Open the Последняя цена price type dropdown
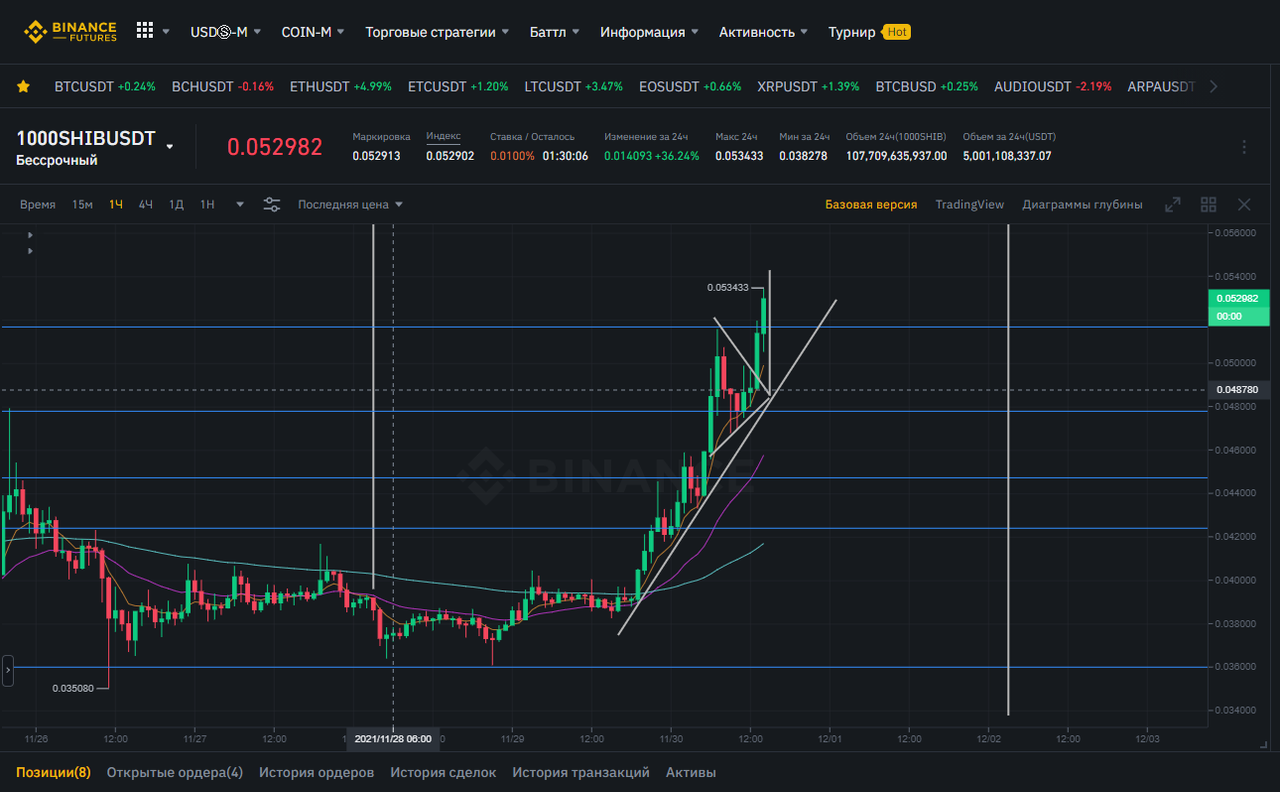Screen dimensions: 1280x792 (350, 204)
